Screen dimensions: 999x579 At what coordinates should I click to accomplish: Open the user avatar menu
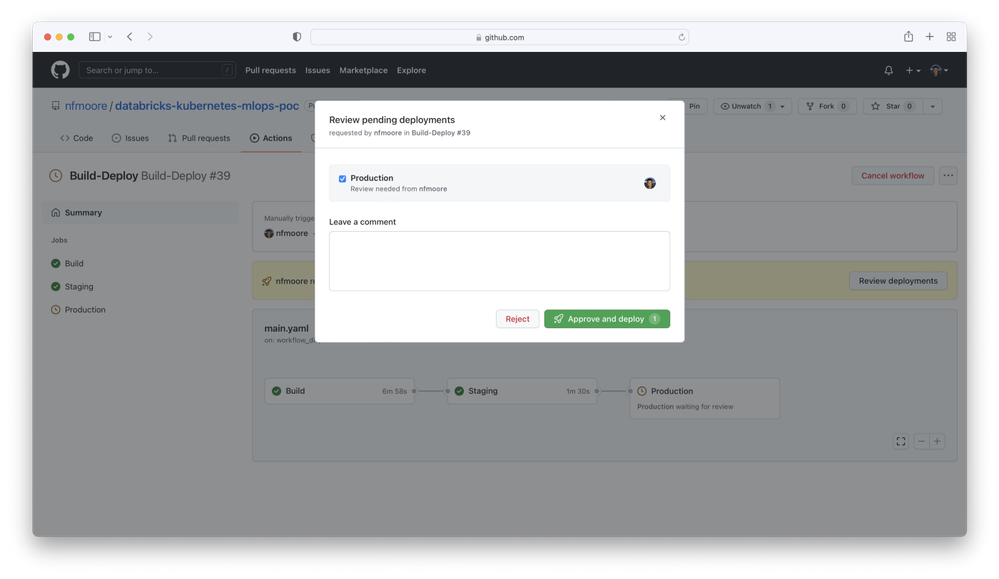tap(938, 70)
